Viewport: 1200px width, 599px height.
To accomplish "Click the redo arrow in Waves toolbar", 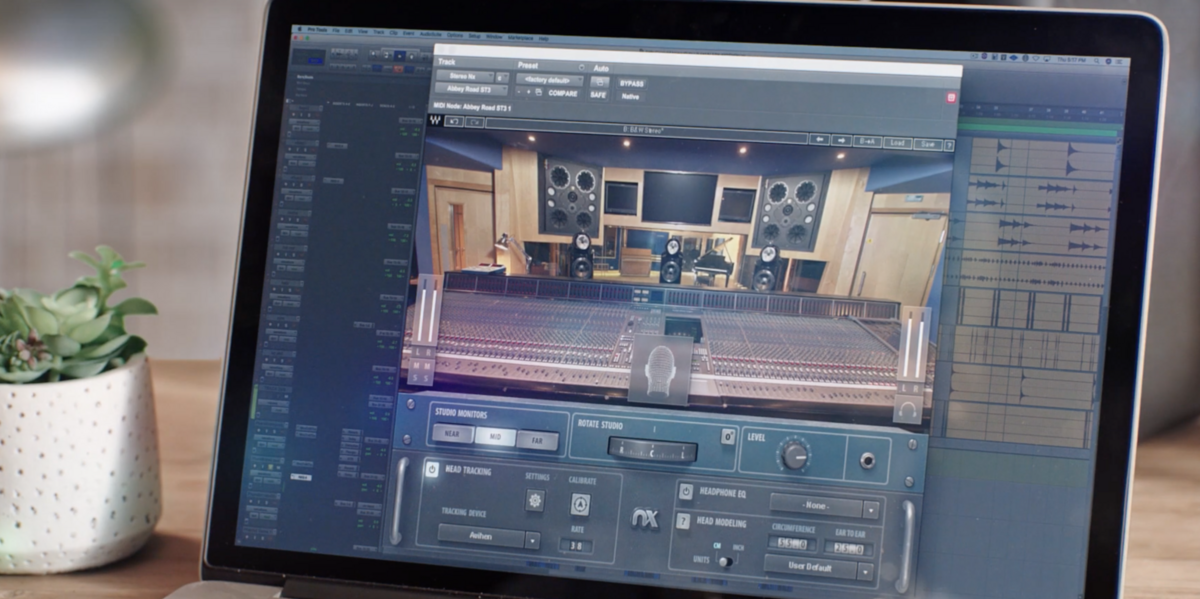I will pyautogui.click(x=474, y=122).
